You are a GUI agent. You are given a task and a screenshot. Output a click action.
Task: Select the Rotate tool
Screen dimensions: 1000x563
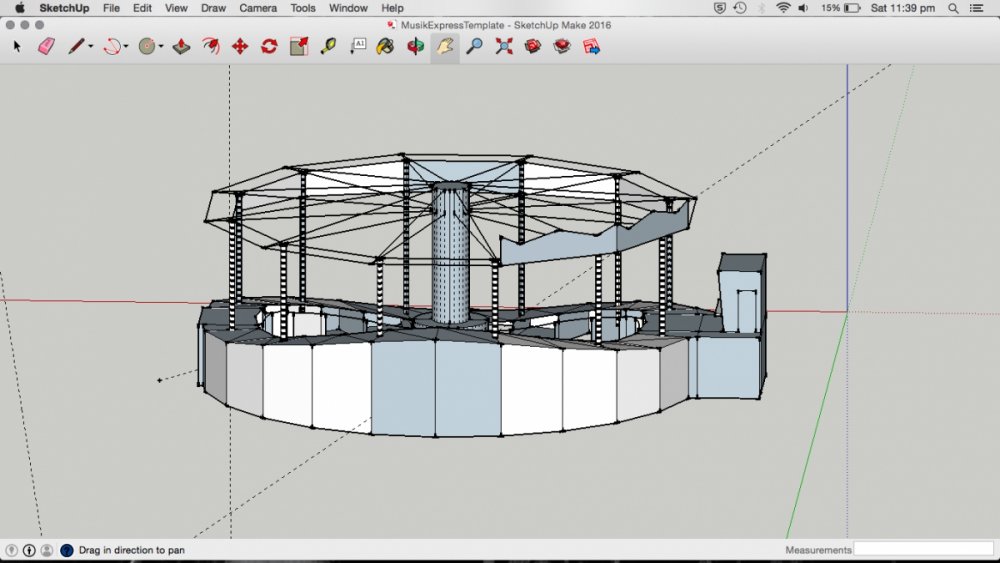click(x=269, y=46)
